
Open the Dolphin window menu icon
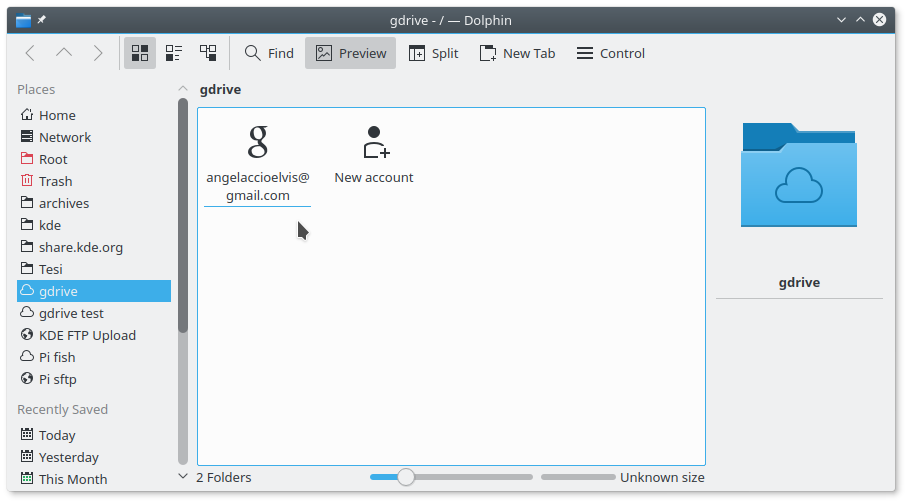pyautogui.click(x=23, y=20)
